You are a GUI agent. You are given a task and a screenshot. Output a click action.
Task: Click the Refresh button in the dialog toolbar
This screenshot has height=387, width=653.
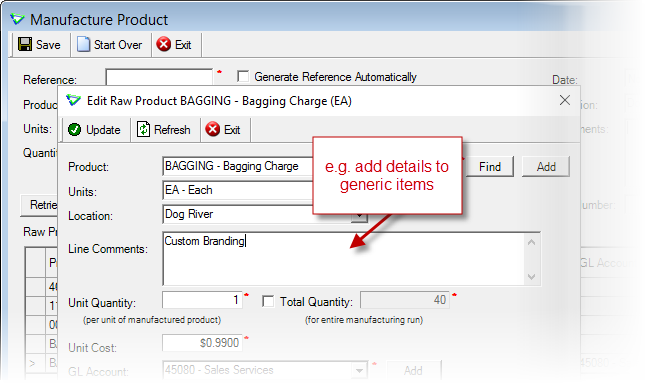pos(164,130)
